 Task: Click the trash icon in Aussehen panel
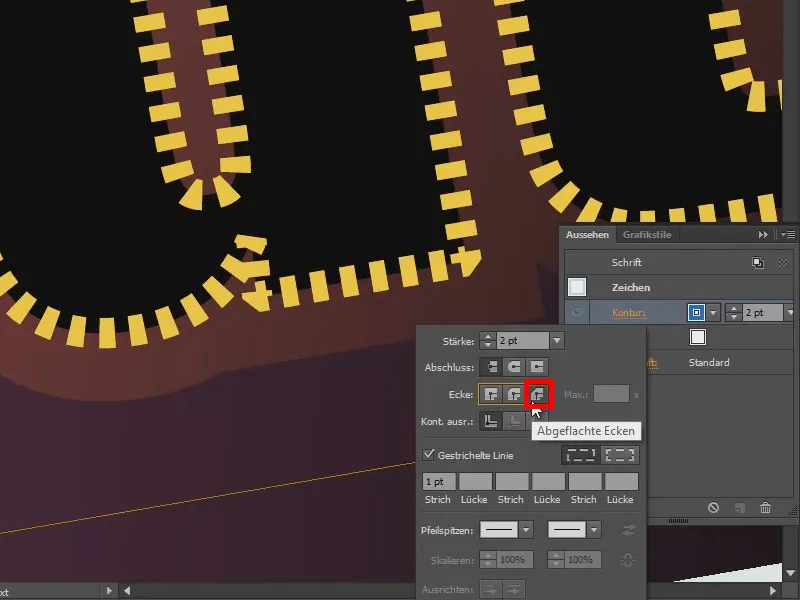pos(765,508)
